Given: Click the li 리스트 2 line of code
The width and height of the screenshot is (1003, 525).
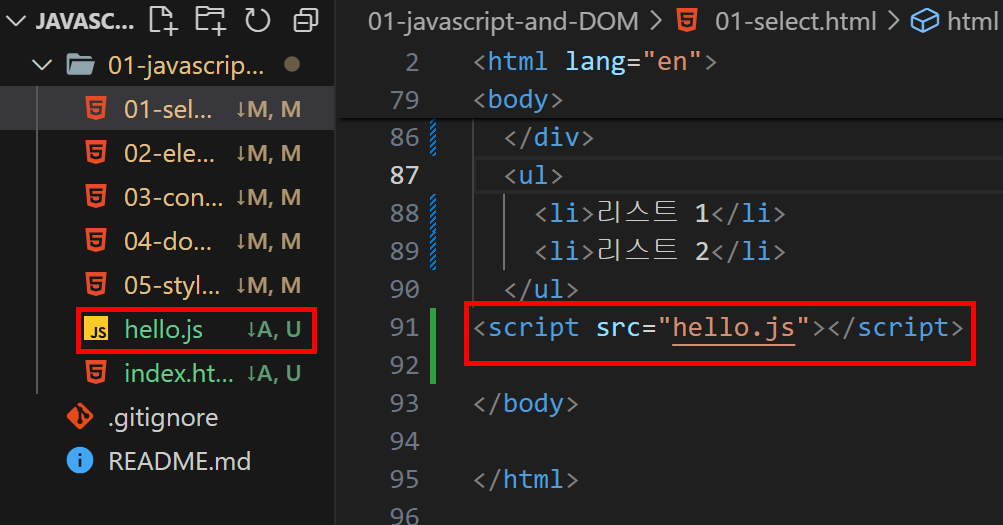Looking at the screenshot, I should coord(660,251).
